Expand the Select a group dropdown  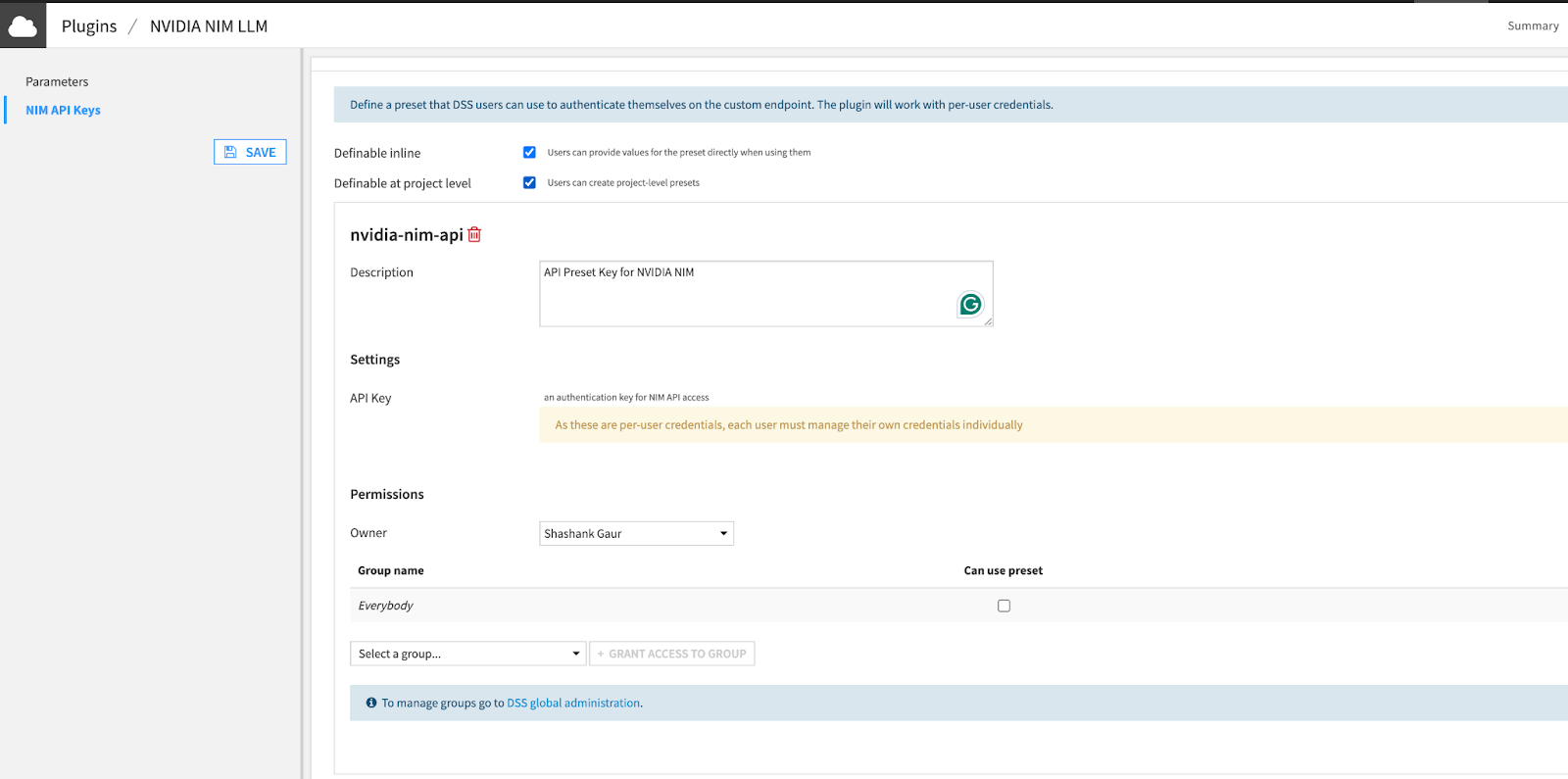467,654
